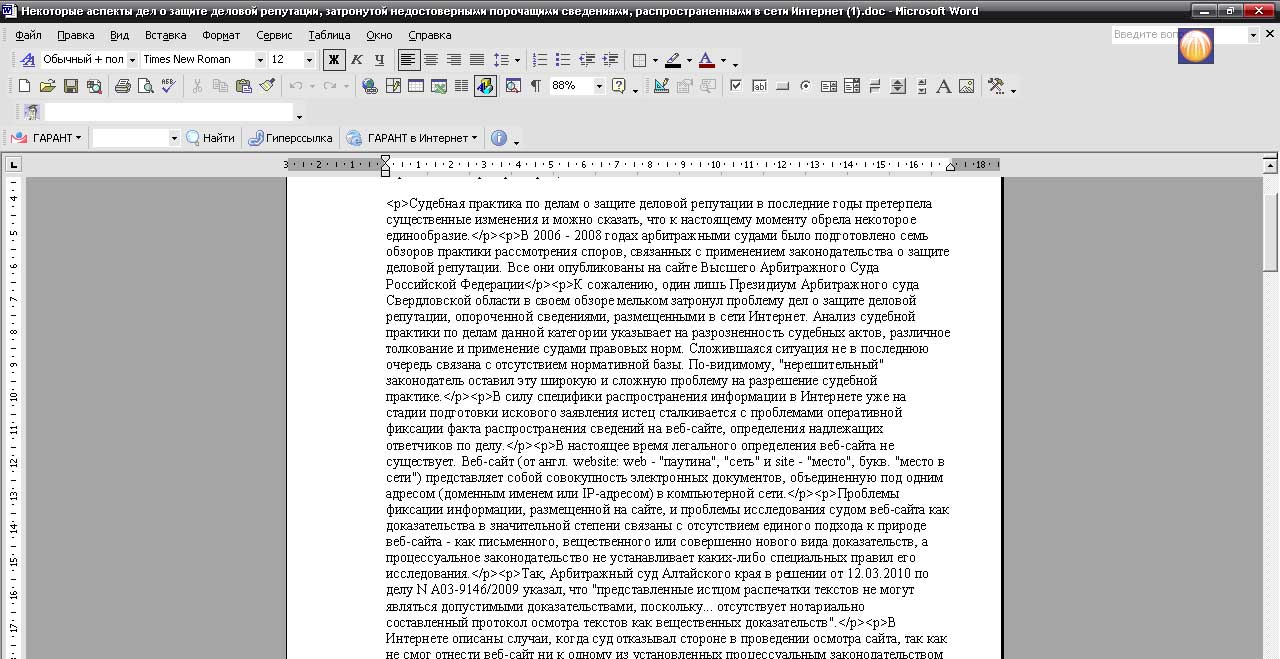Run the spelling and grammar check
The width and height of the screenshot is (1280, 659).
(168, 86)
